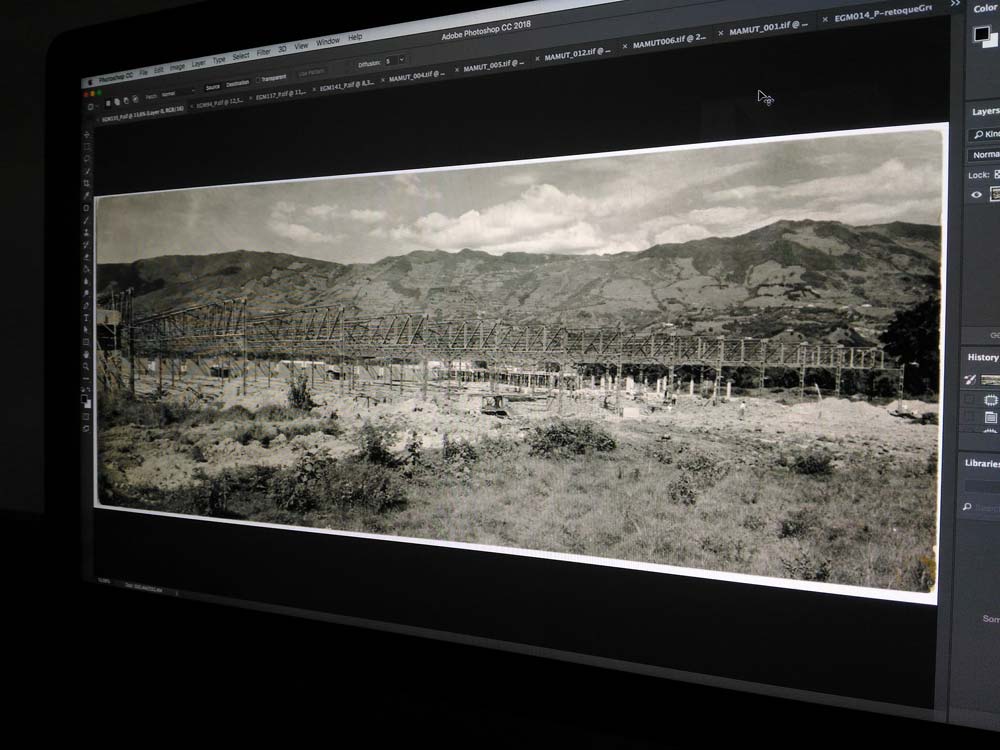This screenshot has height=750, width=1000.
Task: Select the Zoom tool
Action: click(x=87, y=366)
